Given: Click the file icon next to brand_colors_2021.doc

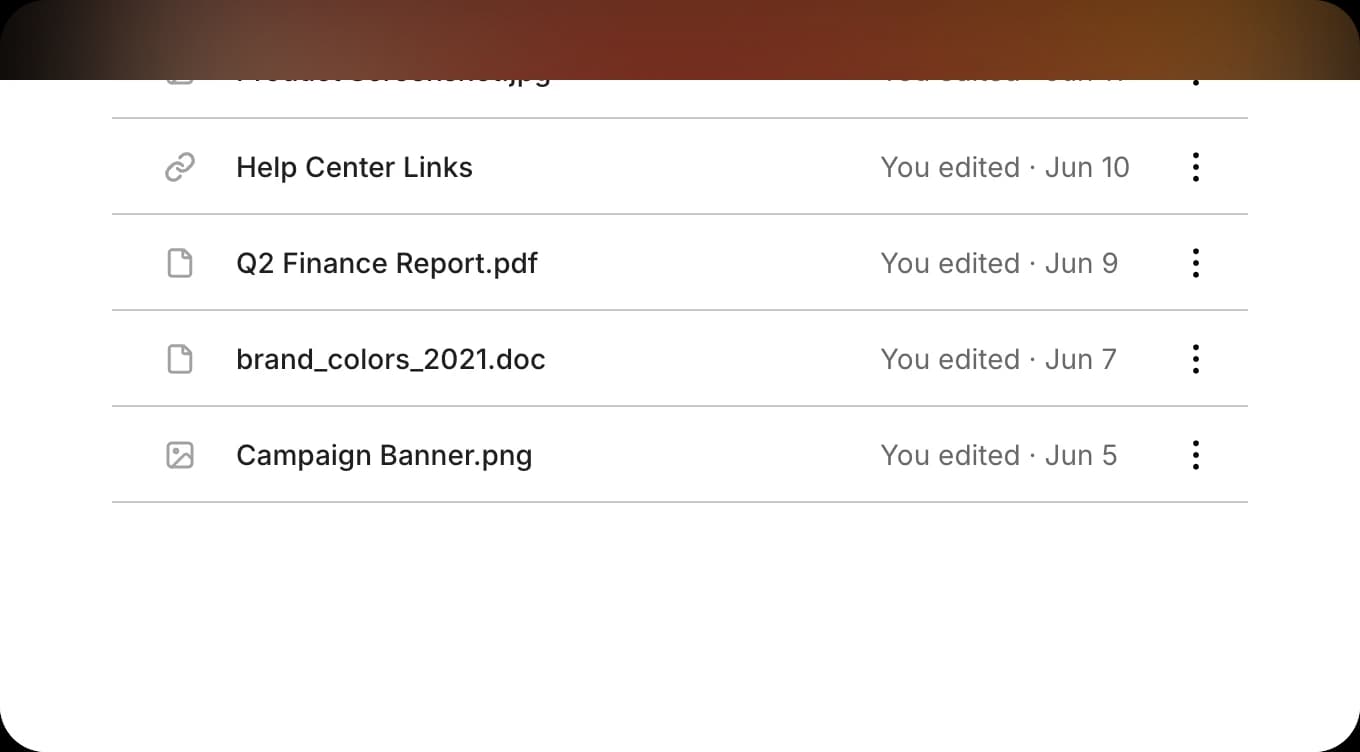Looking at the screenshot, I should pos(180,359).
